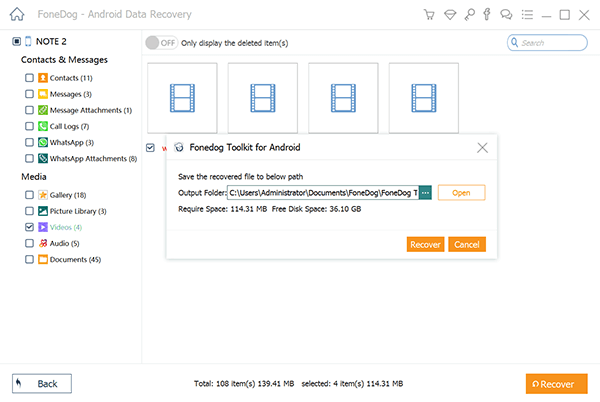Click the NOTE 2 phone device icon
Screen dimensions: 600x402
point(28,41)
